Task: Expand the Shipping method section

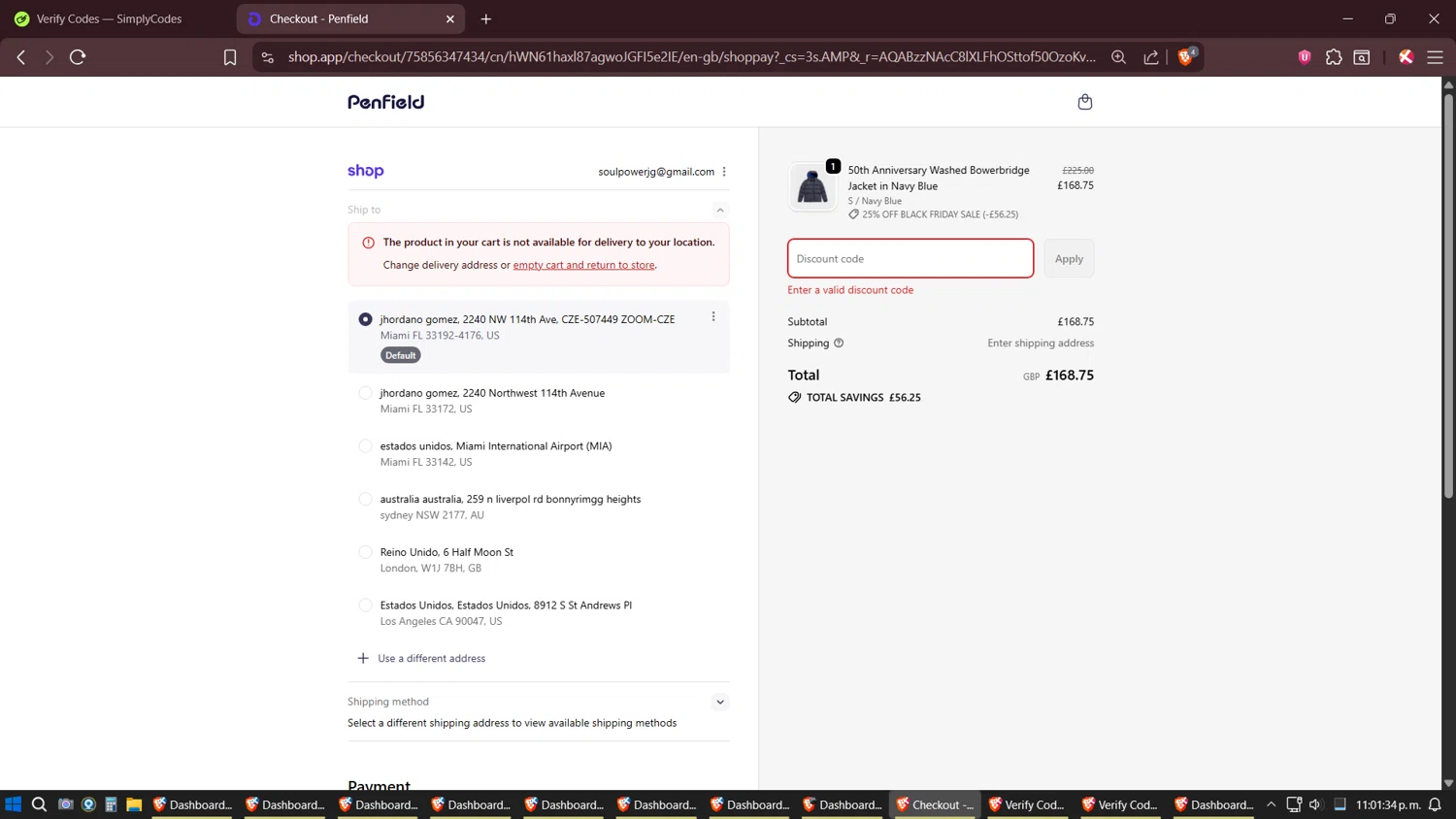Action: pyautogui.click(x=720, y=702)
